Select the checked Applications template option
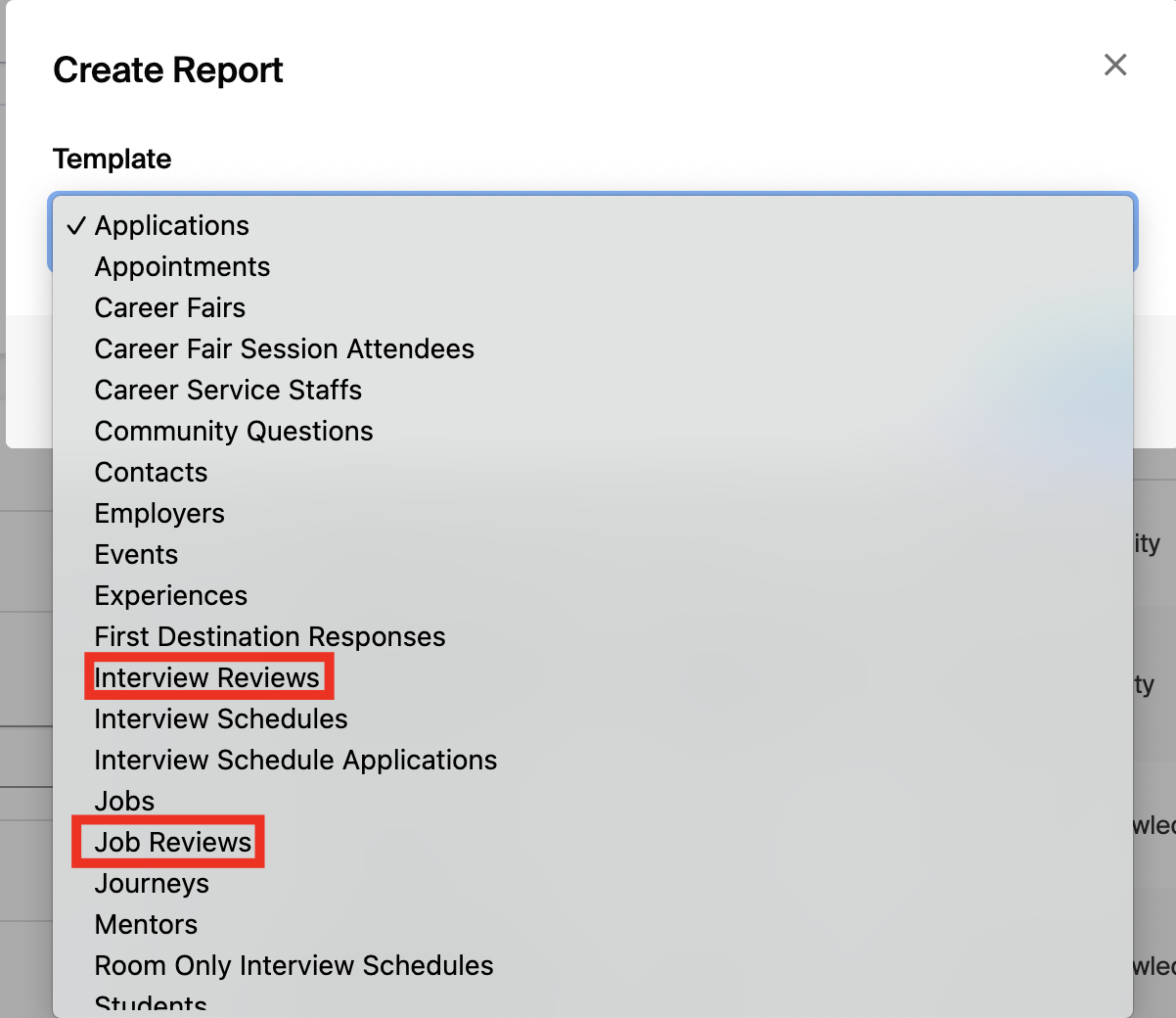Viewport: 1176px width, 1018px height. [593, 225]
